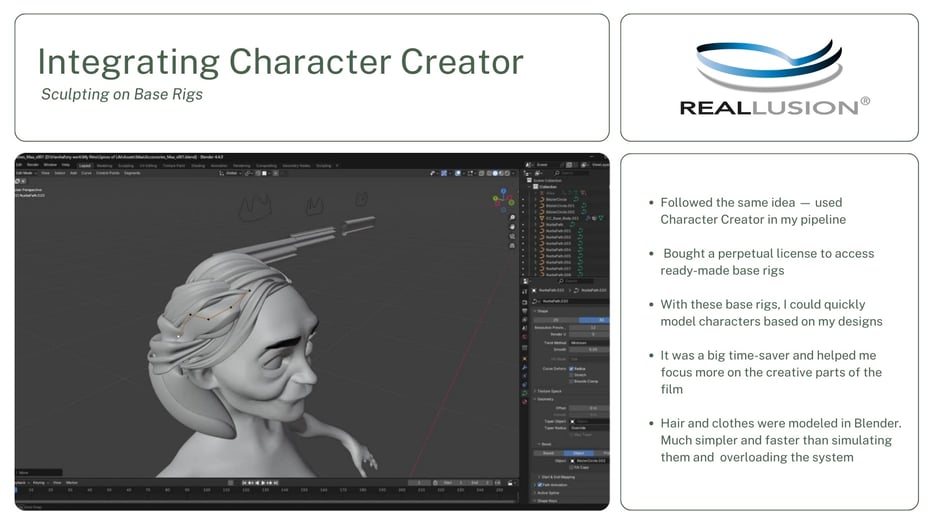Open the Render menu
This screenshot has width=932, height=524.
pos(33,165)
